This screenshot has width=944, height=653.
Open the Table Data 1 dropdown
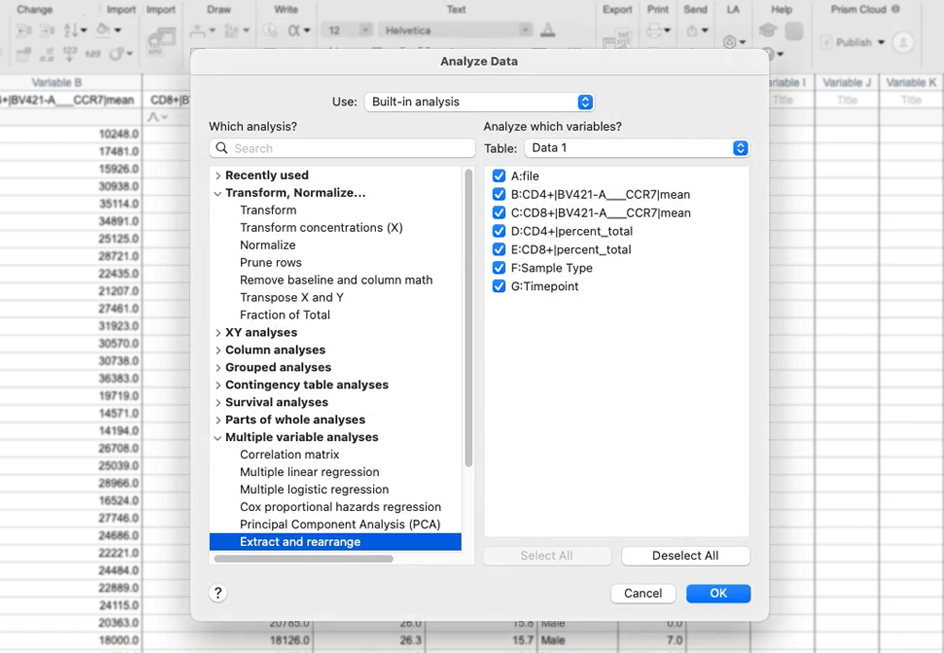pos(636,148)
